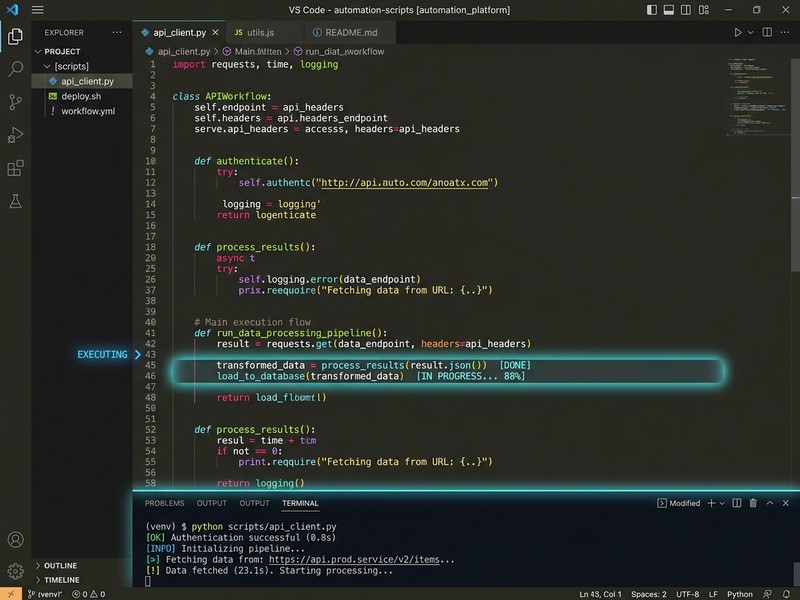Click the Python language indicator in status bar
800x600 pixels.
coord(740,593)
